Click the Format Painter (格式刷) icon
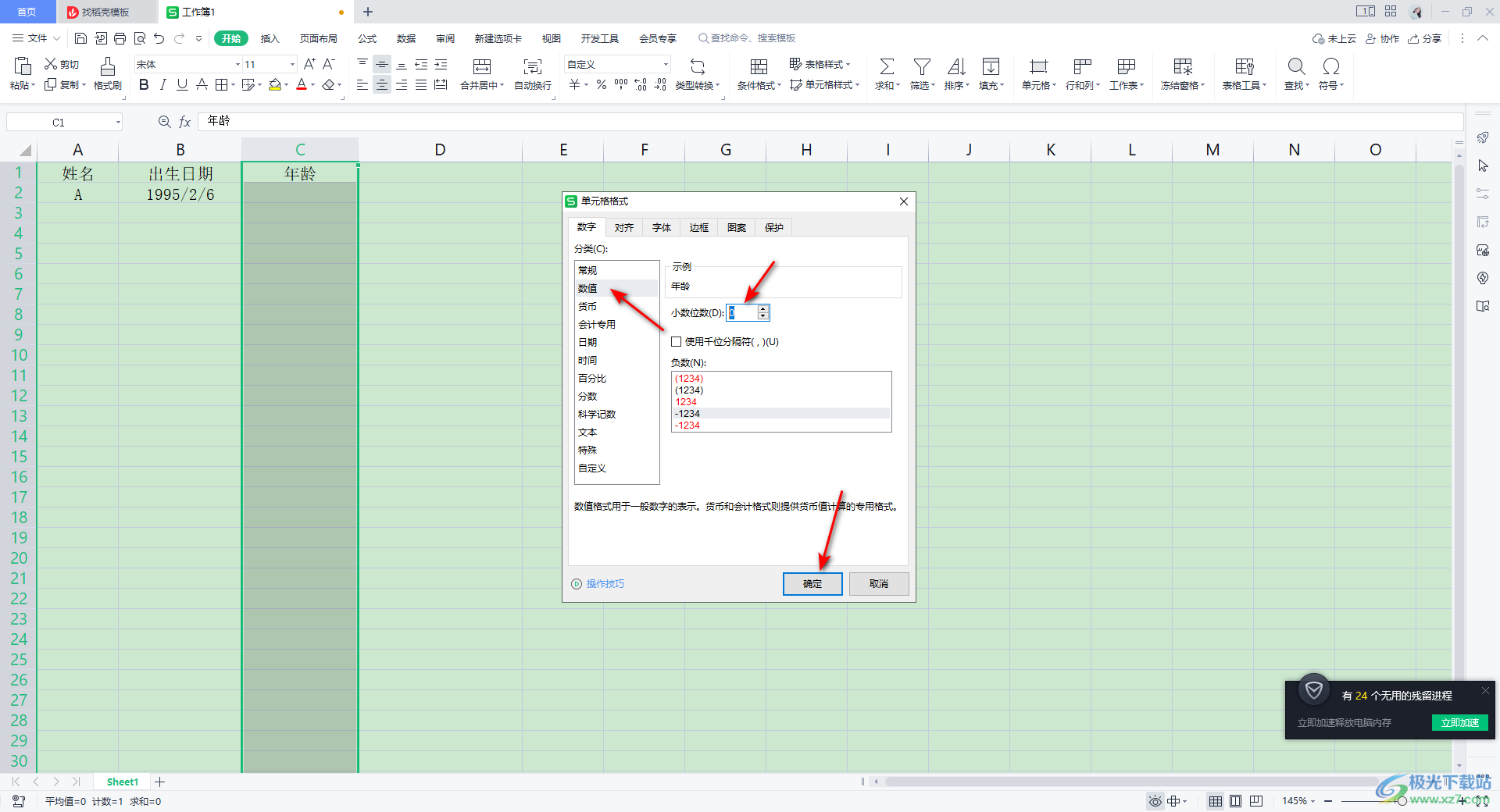The image size is (1500, 812). coord(108,66)
